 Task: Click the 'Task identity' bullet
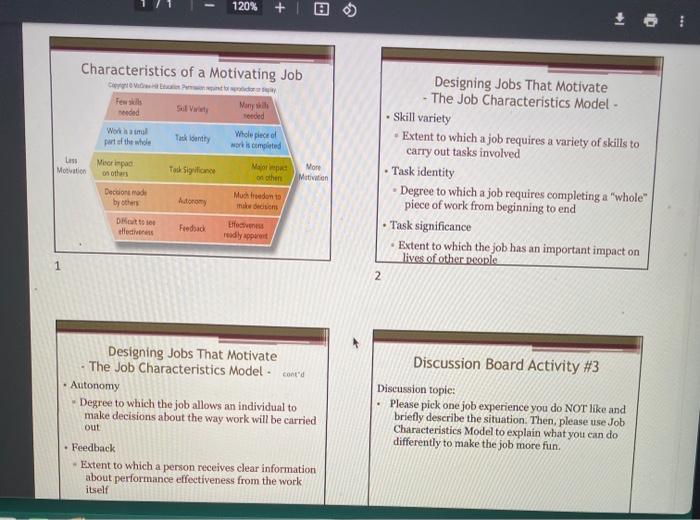423,172
